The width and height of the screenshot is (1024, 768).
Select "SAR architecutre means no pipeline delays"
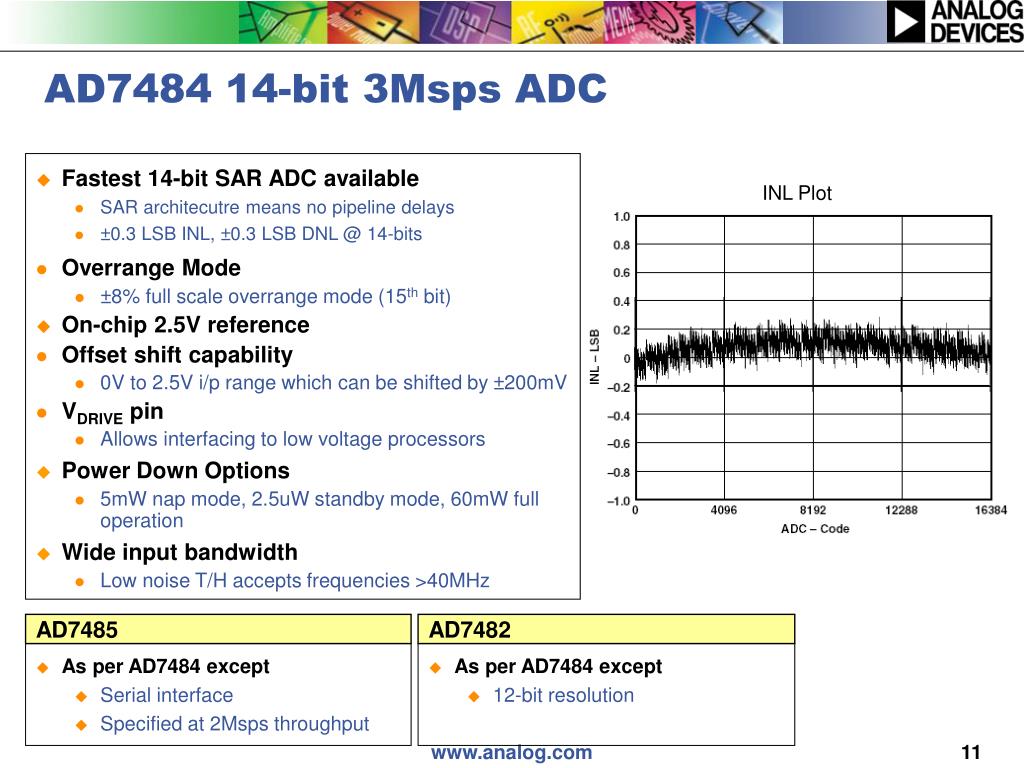tap(277, 208)
